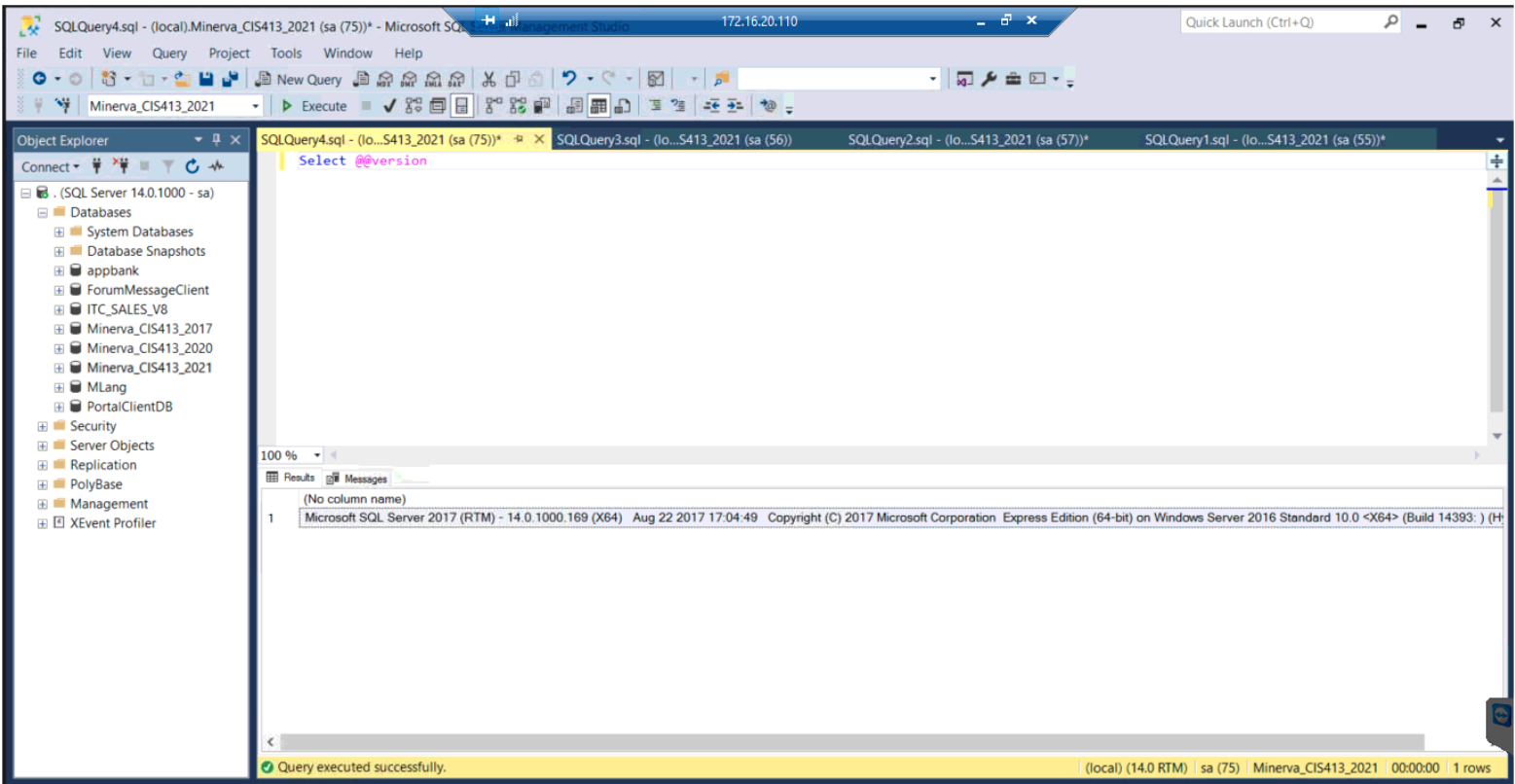Click the SQL Server version result cell

[901, 517]
